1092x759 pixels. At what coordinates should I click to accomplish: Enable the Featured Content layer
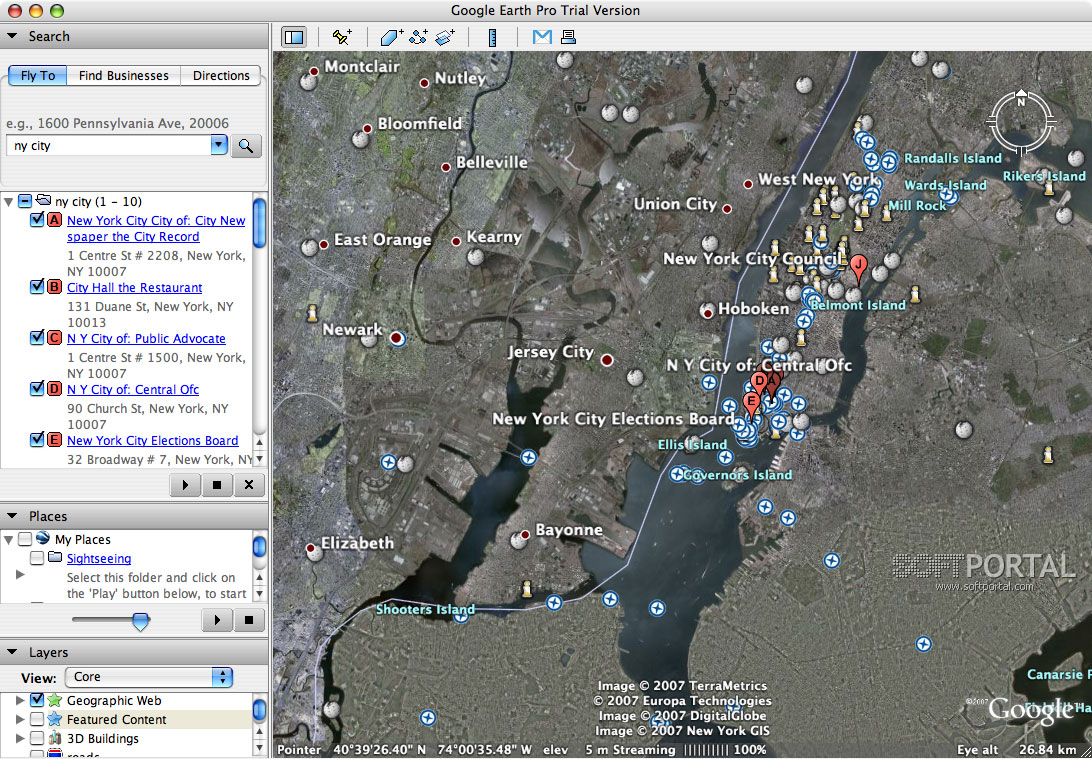[38, 719]
